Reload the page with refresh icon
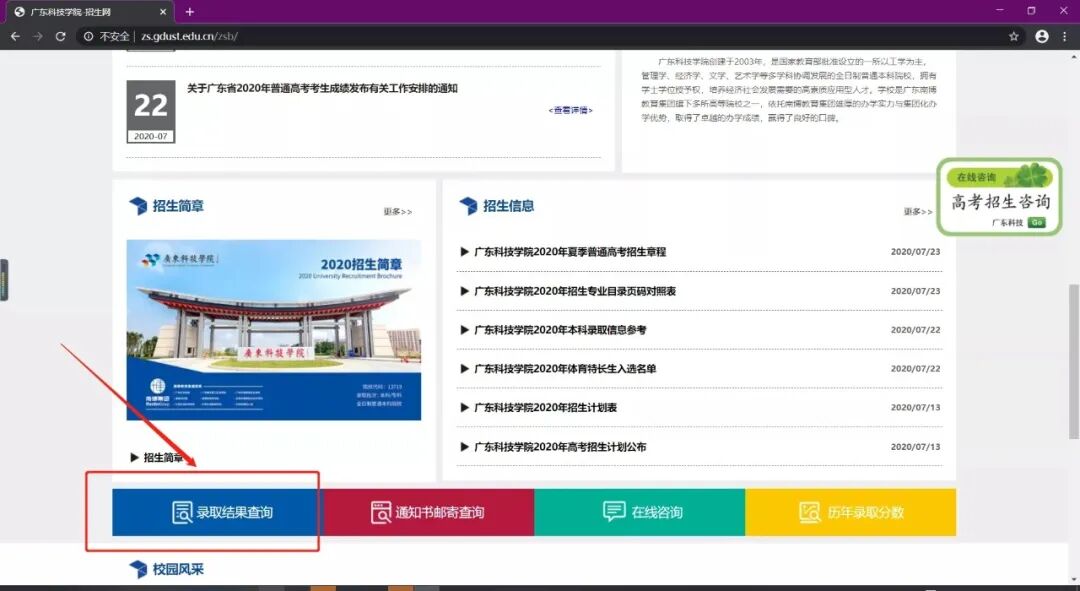 61,37
